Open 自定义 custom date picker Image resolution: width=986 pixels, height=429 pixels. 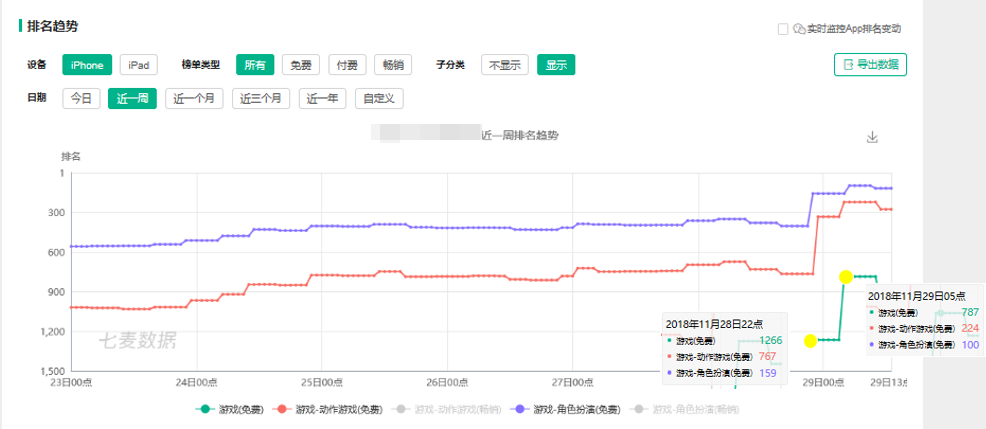379,98
